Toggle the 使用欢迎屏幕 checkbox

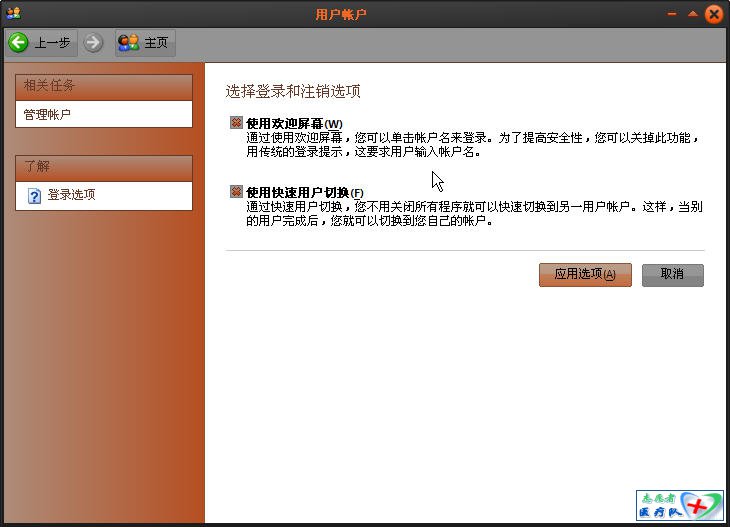(237, 123)
